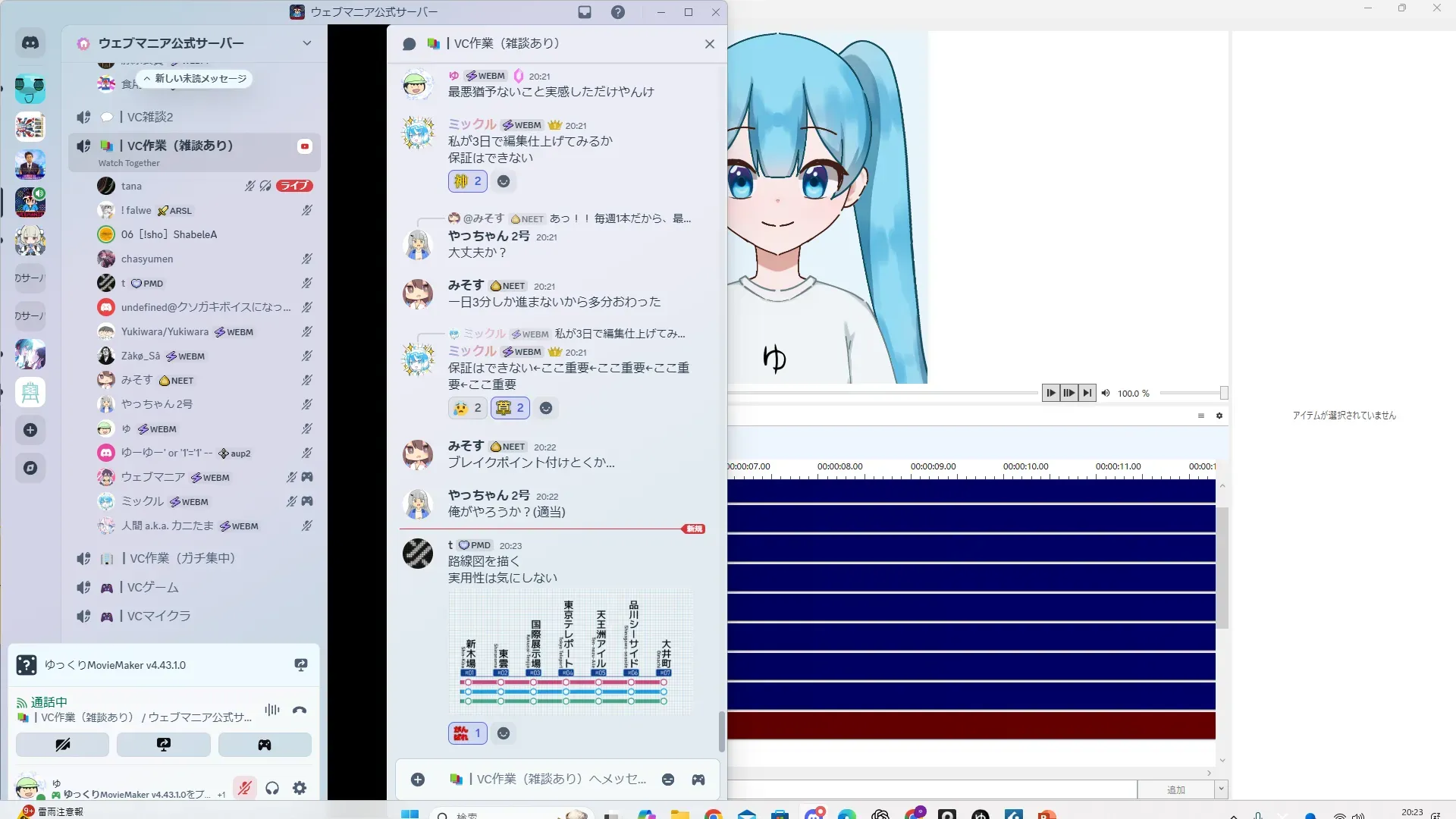Click the 追加 button below timeline

1175,789
